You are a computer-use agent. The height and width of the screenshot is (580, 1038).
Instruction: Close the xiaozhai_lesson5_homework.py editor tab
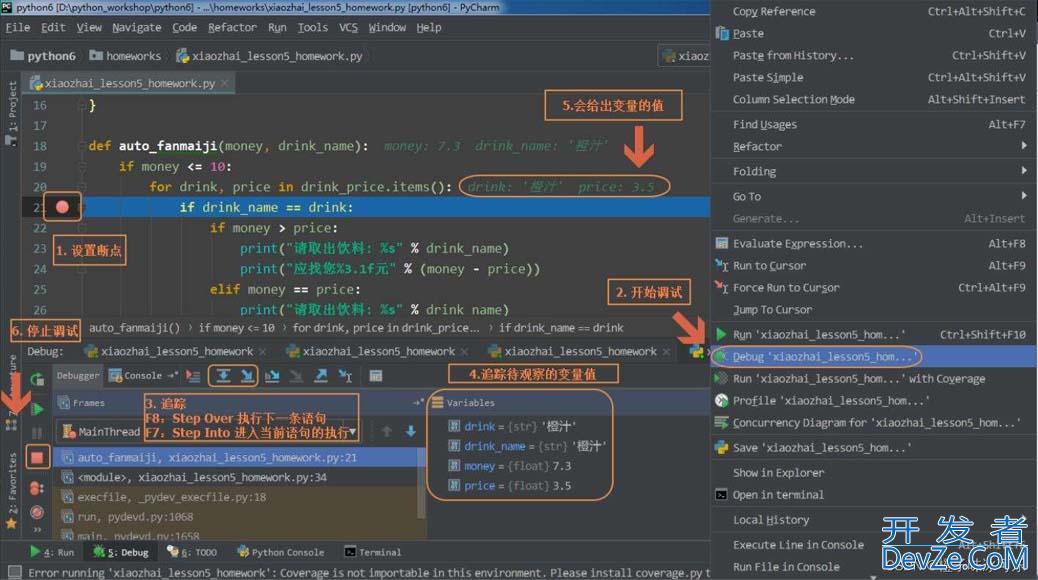tap(224, 83)
